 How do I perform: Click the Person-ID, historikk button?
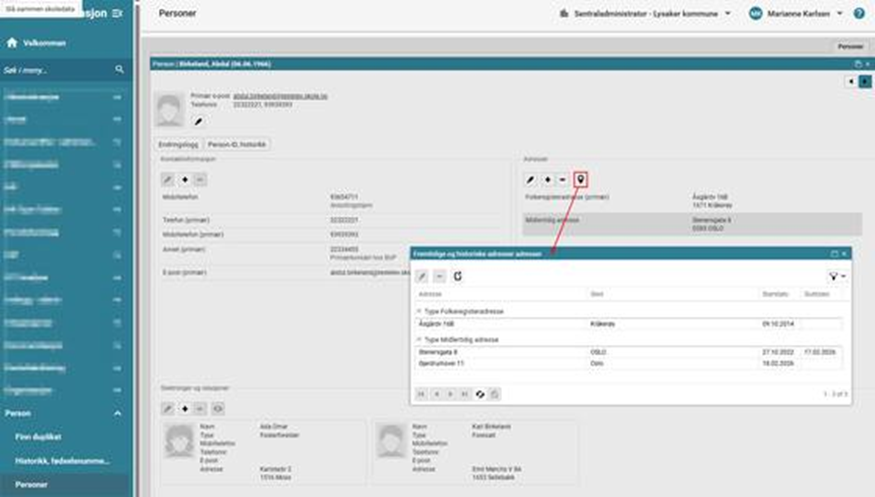point(236,144)
